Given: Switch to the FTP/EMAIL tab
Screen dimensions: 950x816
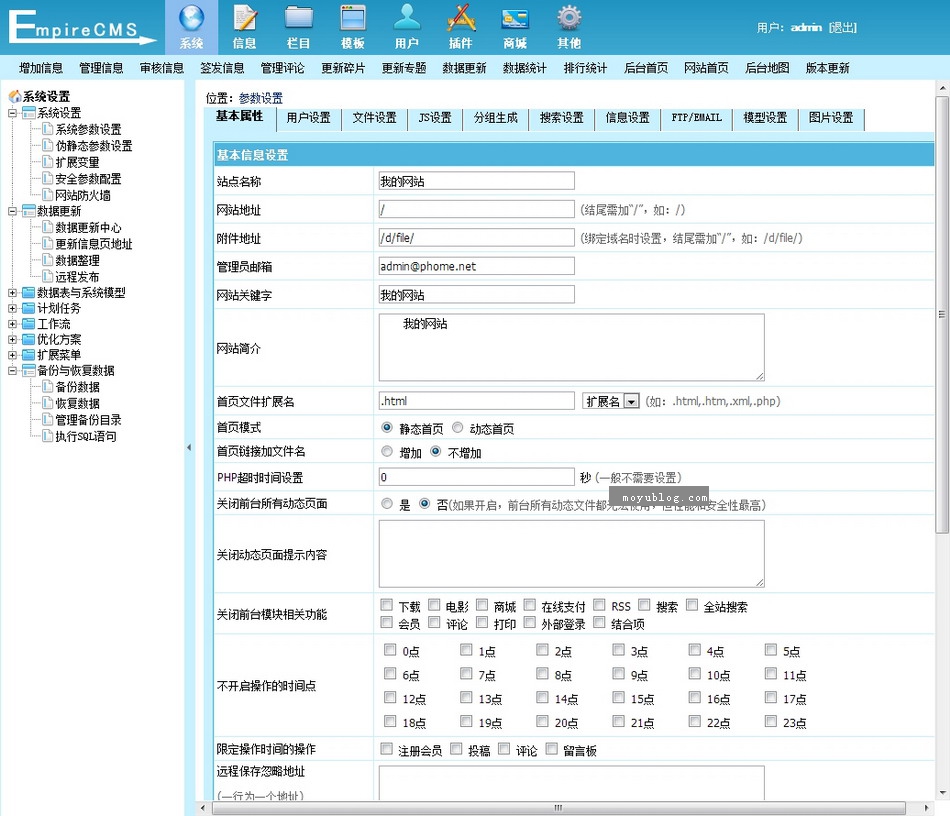Looking at the screenshot, I should (696, 118).
